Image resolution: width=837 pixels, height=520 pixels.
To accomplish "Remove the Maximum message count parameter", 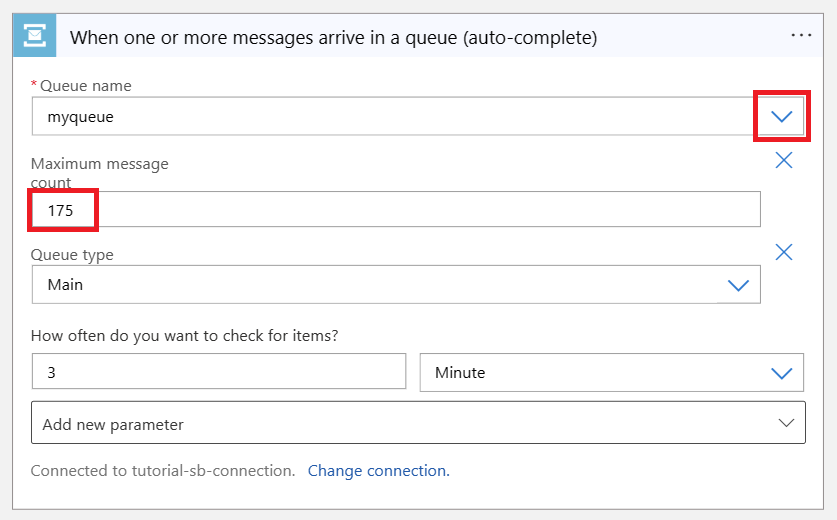I will 784,160.
